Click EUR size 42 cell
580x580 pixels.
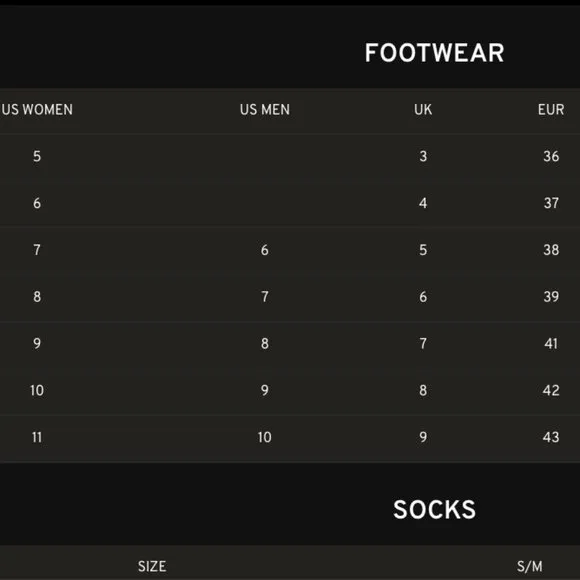pos(551,391)
